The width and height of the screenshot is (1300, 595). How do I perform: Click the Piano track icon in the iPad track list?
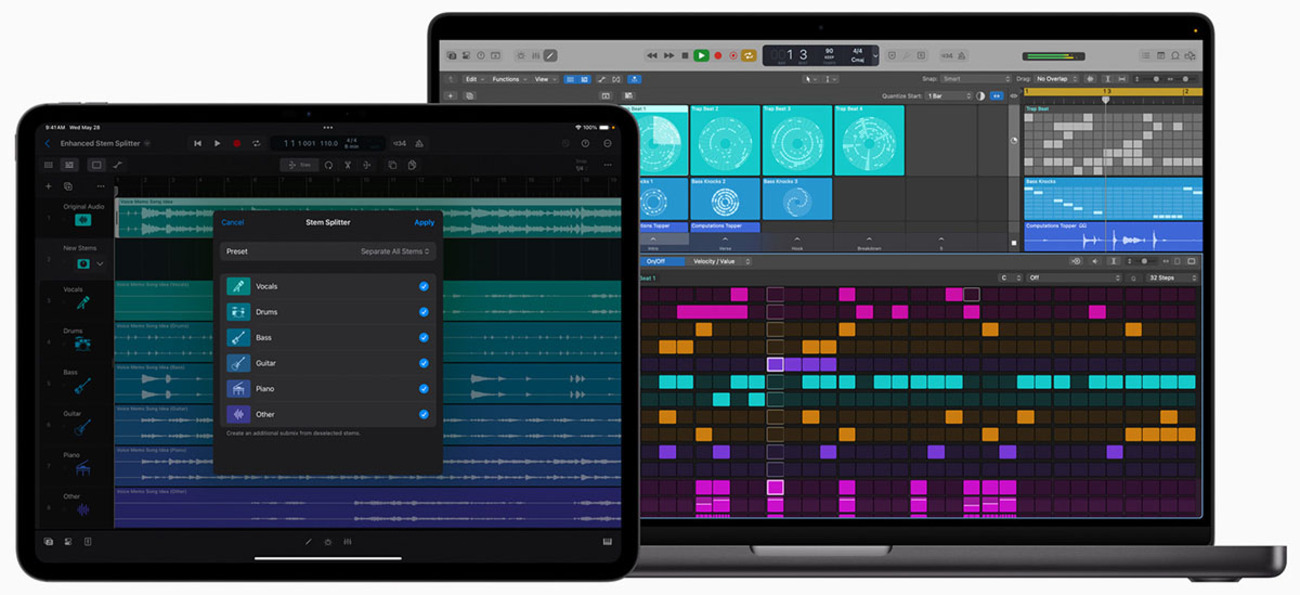[x=82, y=468]
